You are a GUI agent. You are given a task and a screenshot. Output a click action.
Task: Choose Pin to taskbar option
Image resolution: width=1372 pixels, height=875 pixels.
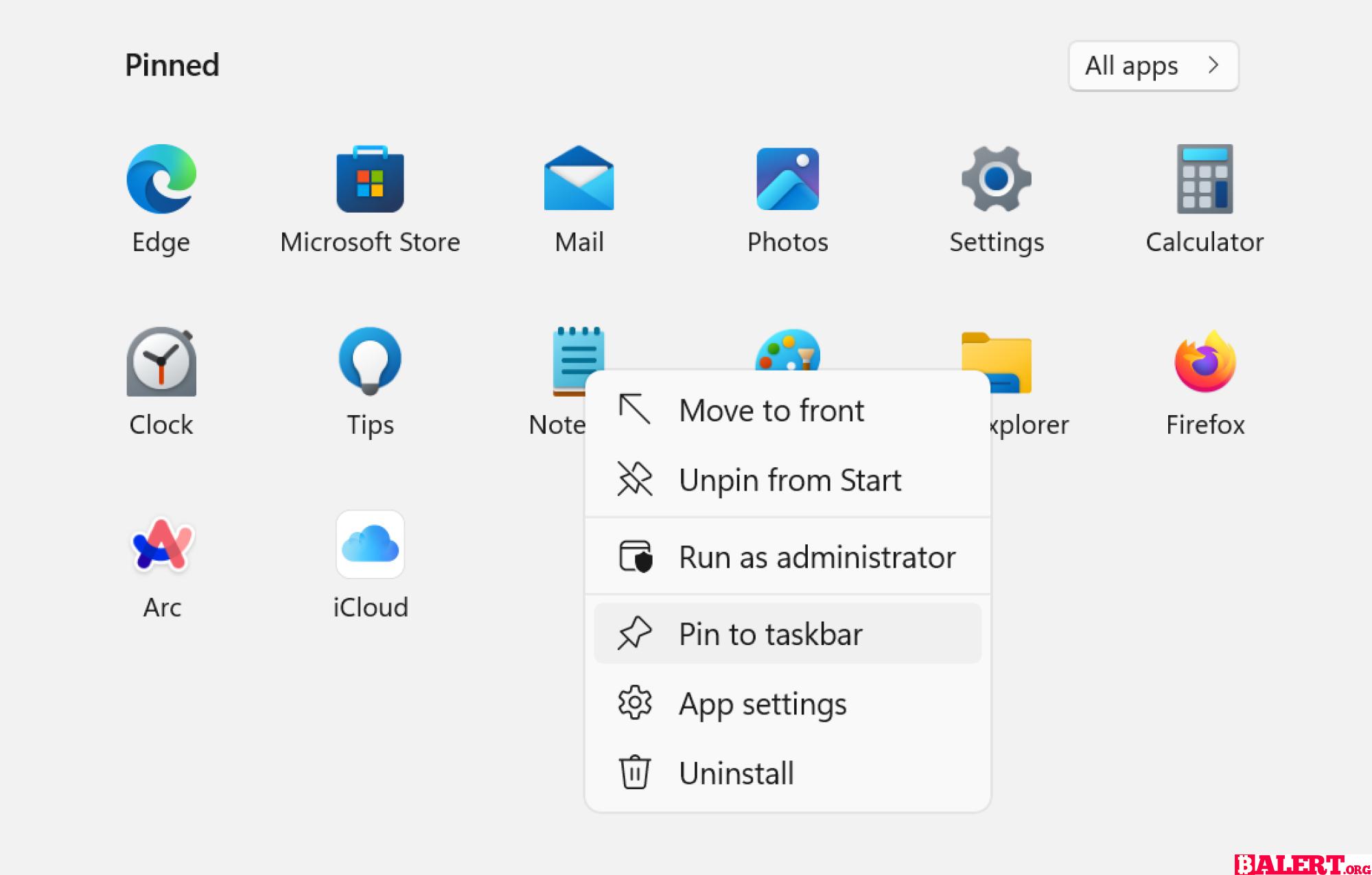(x=787, y=633)
